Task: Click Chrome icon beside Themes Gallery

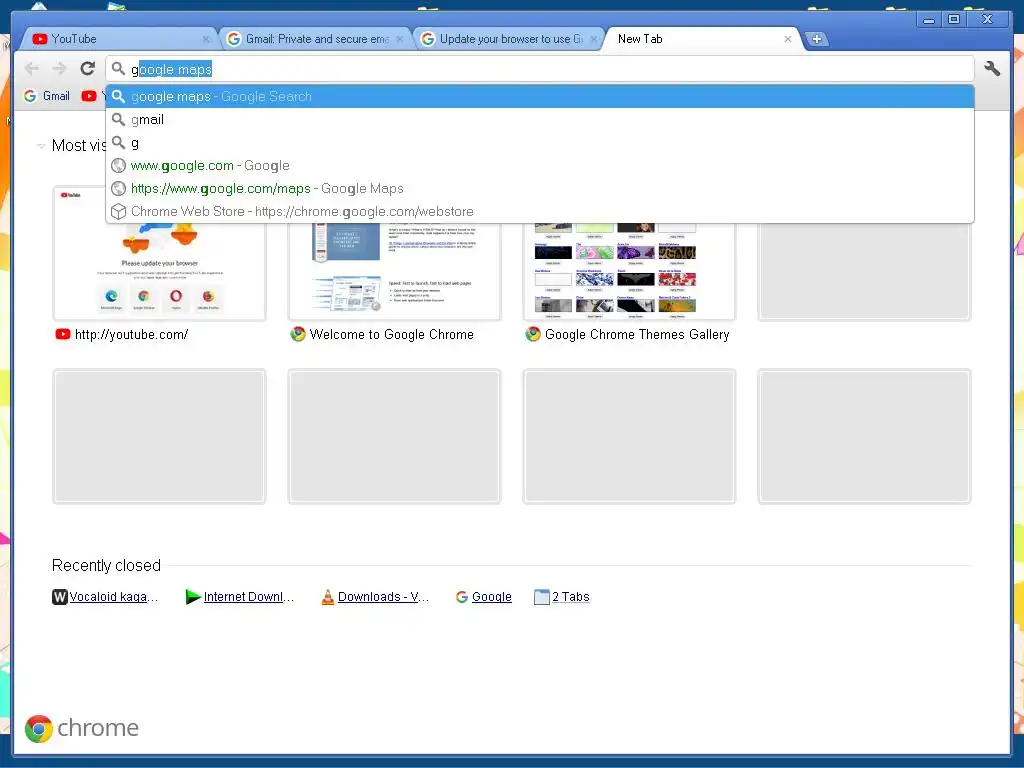Action: point(533,334)
